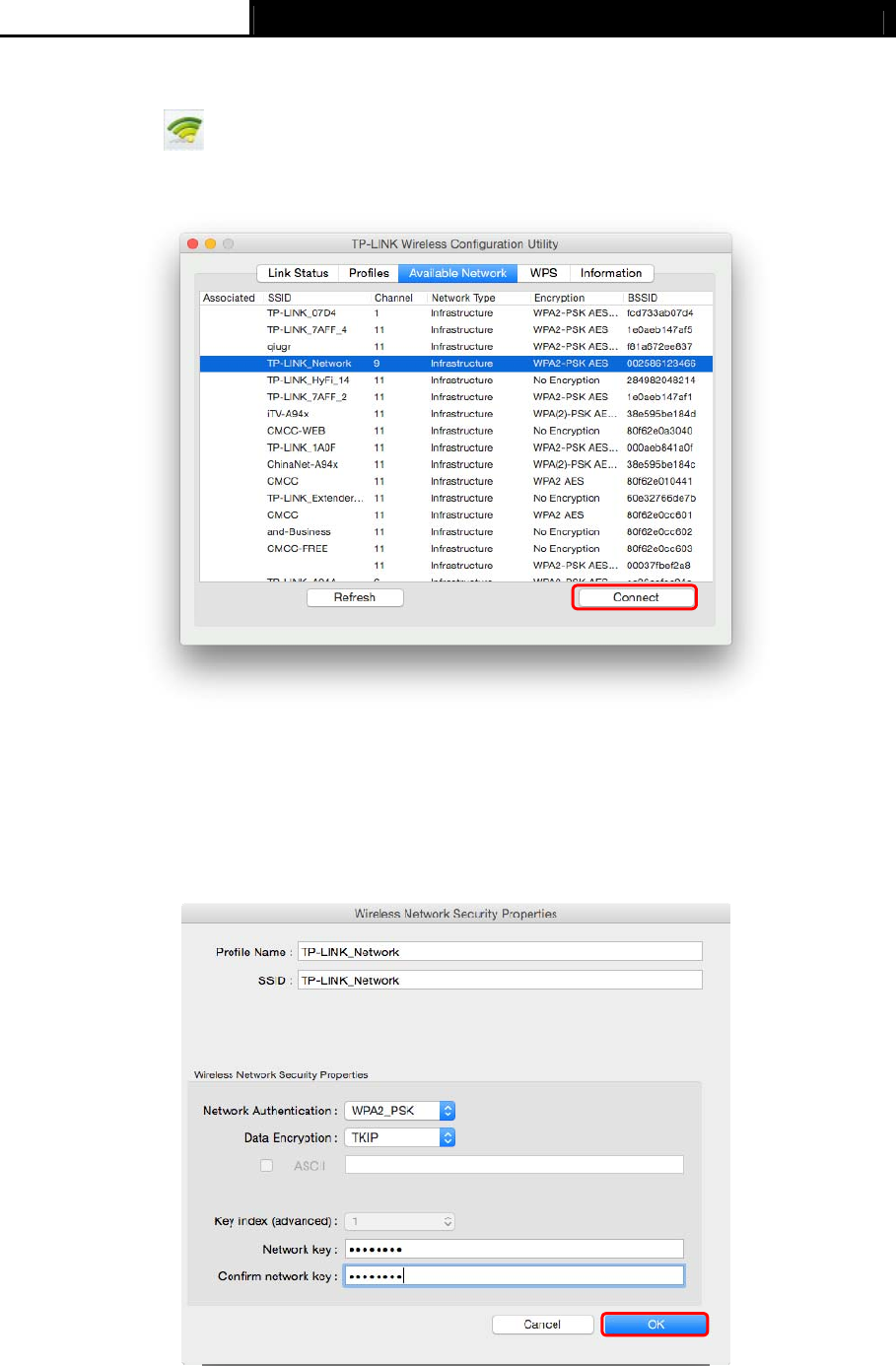The height and width of the screenshot is (1366, 896).
Task: Click BSSID value fcd733ab07d4
Action: point(660,313)
